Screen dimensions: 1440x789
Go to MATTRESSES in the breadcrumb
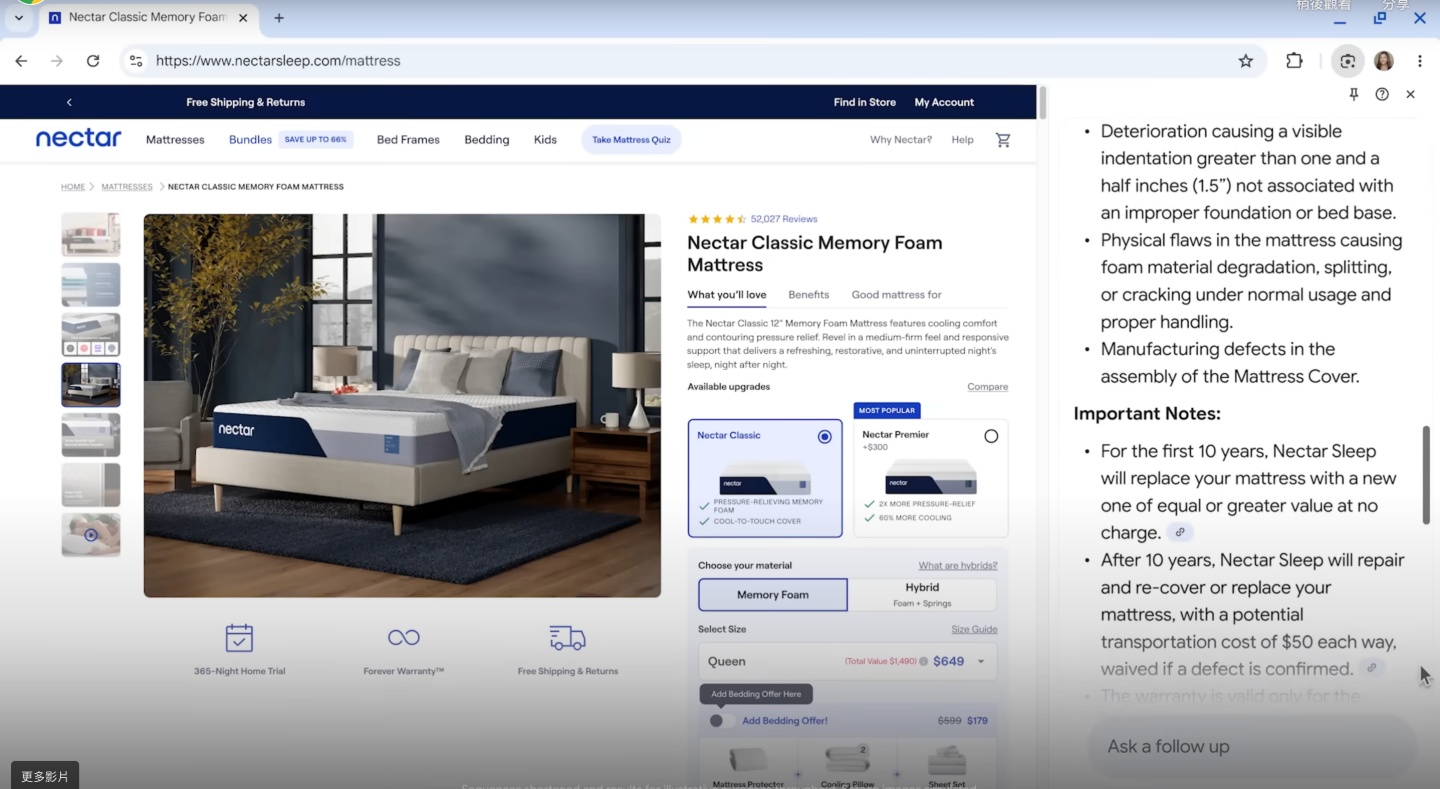[x=127, y=187]
